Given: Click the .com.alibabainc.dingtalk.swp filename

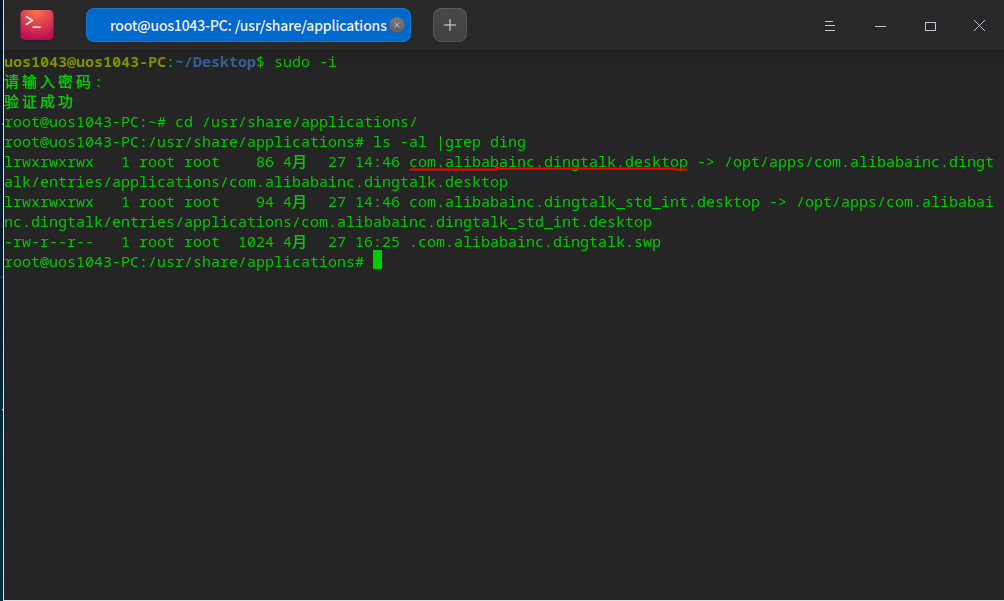Looking at the screenshot, I should click(535, 242).
